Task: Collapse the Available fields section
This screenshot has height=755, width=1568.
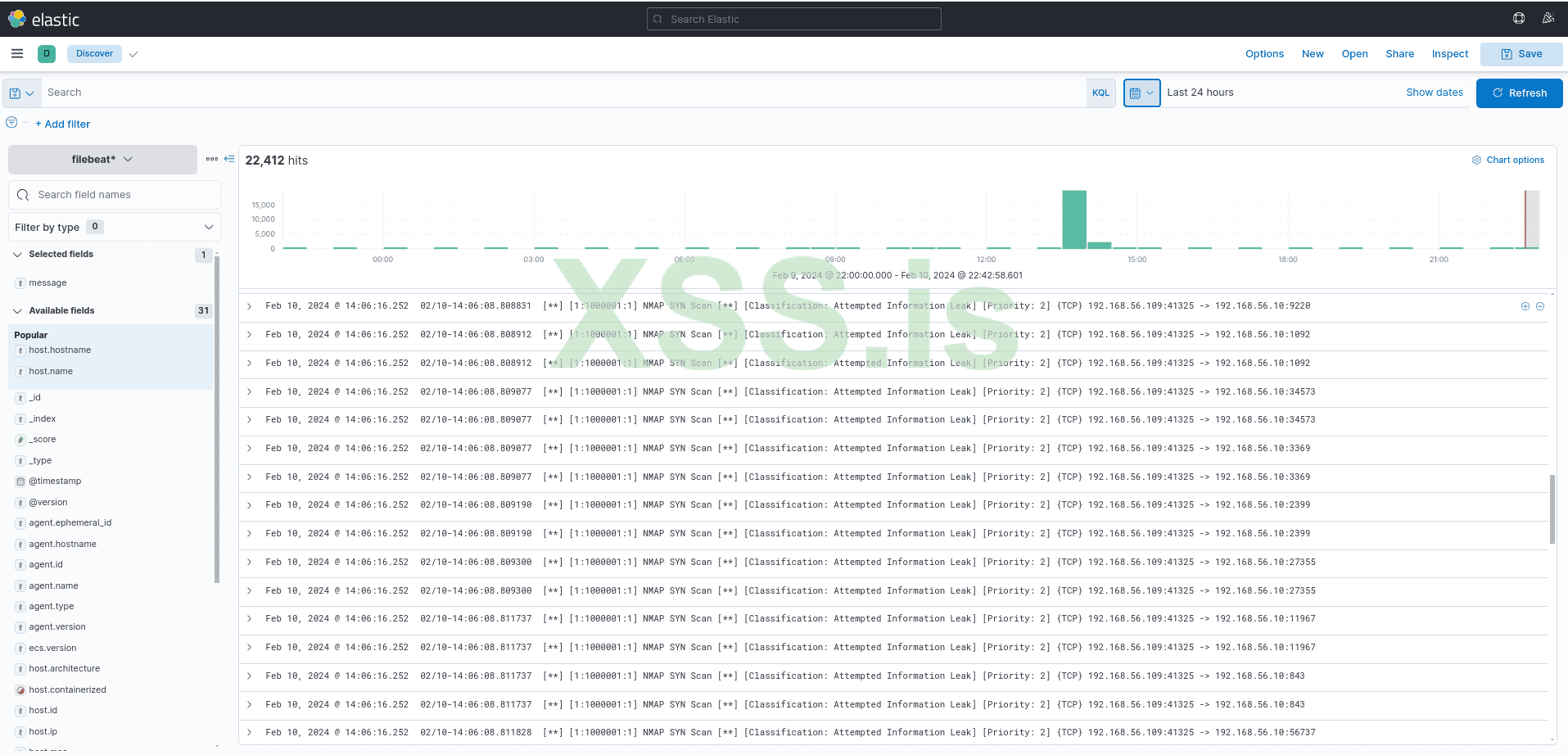Action: tap(18, 311)
